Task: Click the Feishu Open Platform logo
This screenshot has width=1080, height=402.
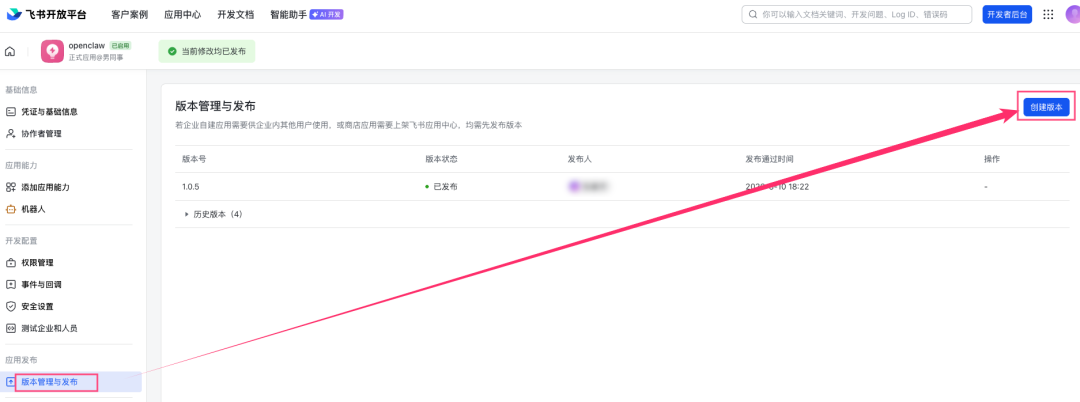Action: (45, 14)
